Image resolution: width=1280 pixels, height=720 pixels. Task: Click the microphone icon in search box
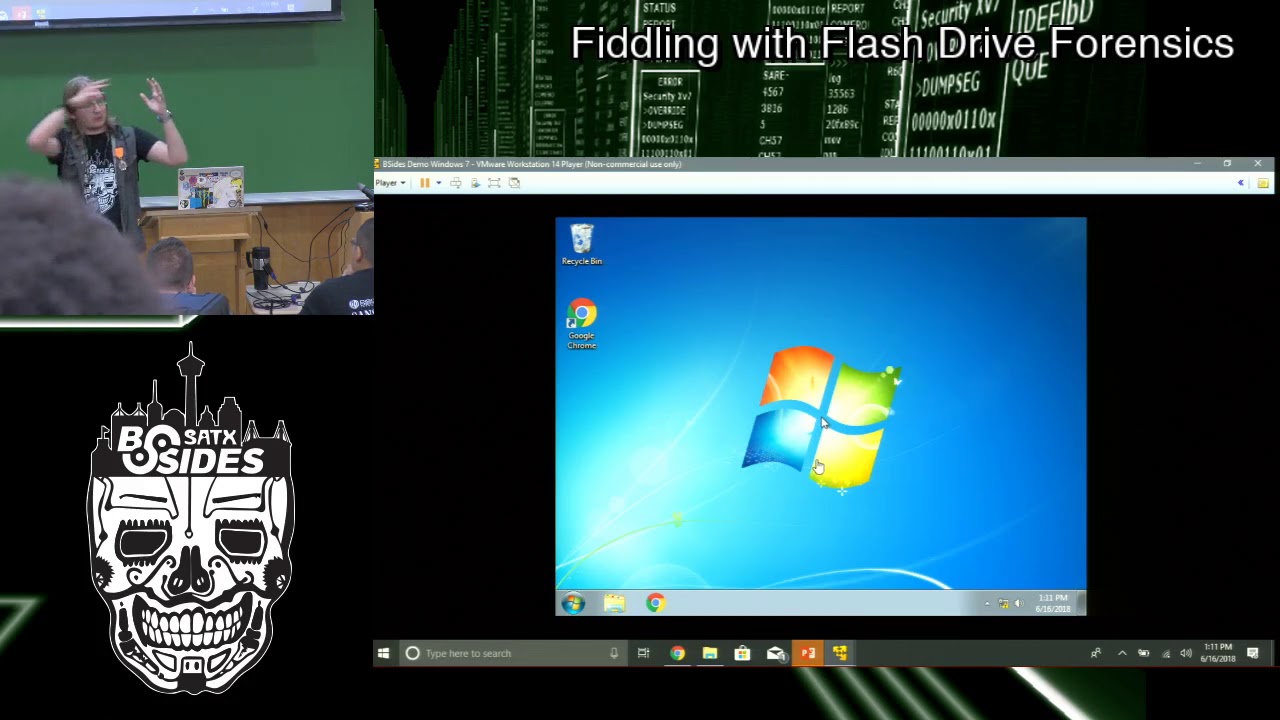coord(614,653)
